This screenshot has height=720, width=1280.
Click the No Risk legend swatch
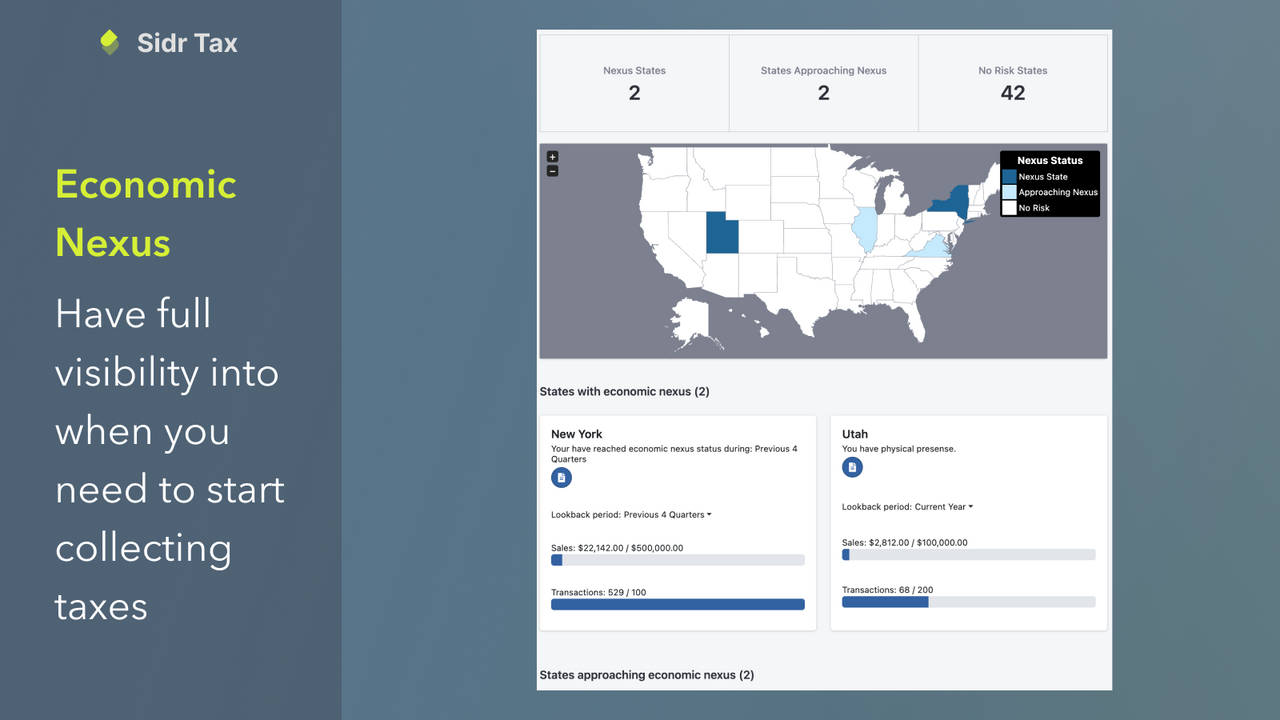1008,207
